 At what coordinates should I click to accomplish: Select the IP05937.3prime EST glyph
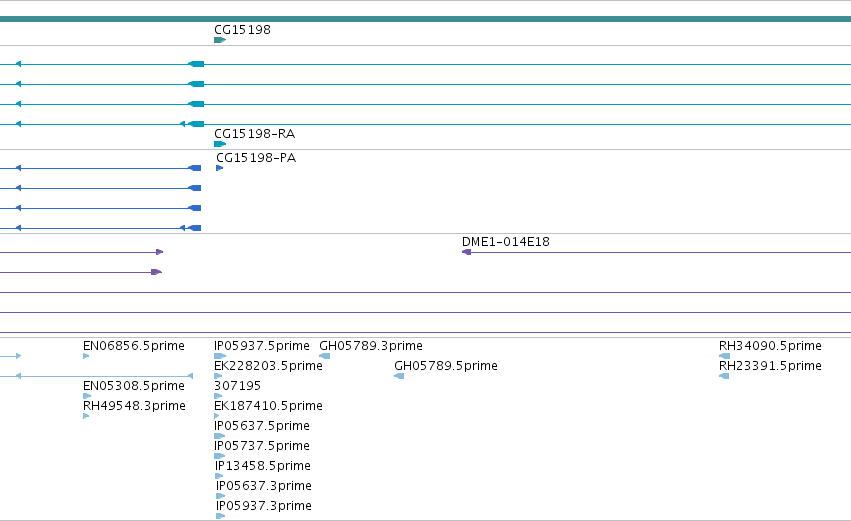(x=220, y=516)
